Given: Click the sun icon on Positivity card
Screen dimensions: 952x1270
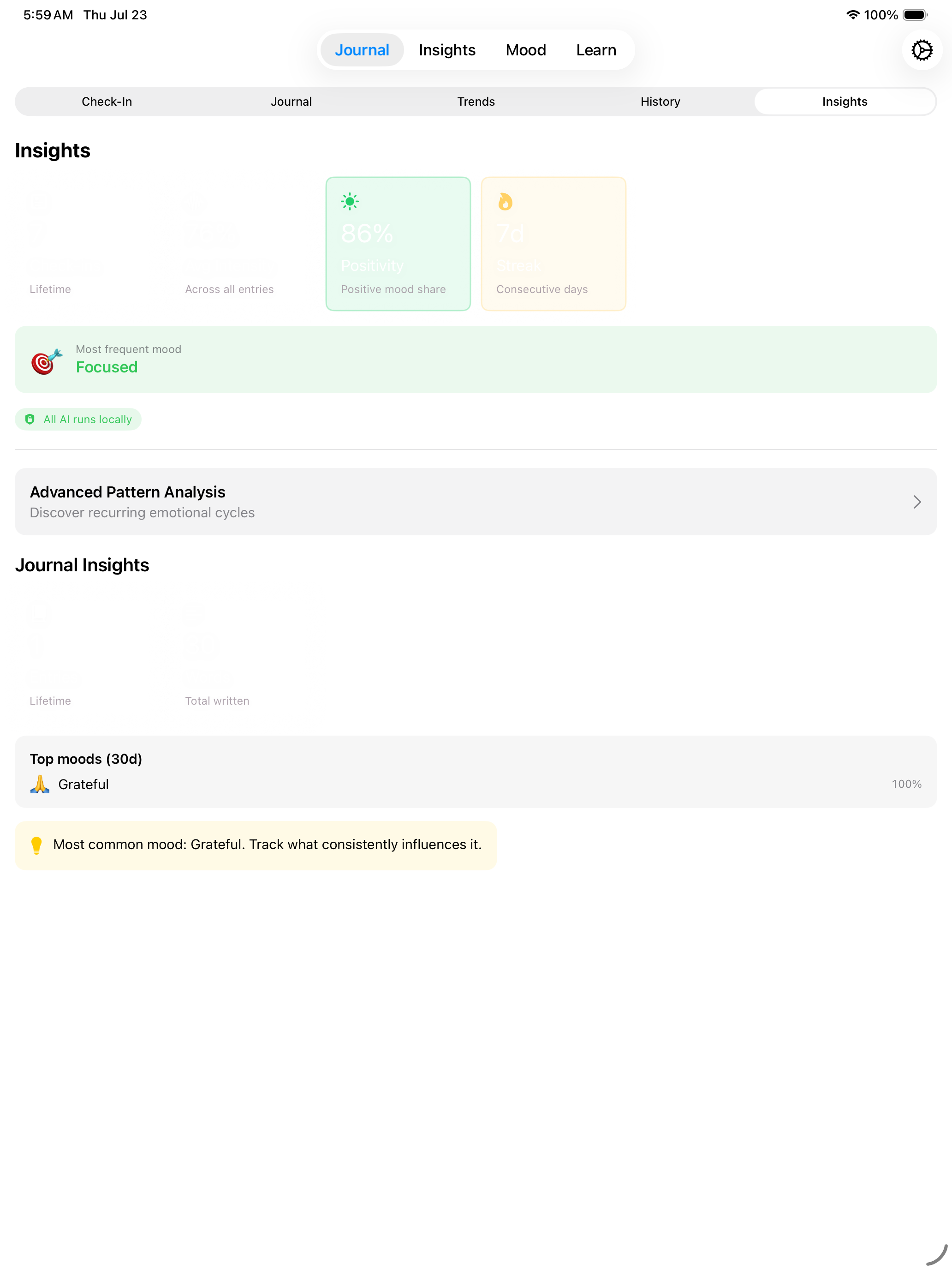Looking at the screenshot, I should (350, 202).
